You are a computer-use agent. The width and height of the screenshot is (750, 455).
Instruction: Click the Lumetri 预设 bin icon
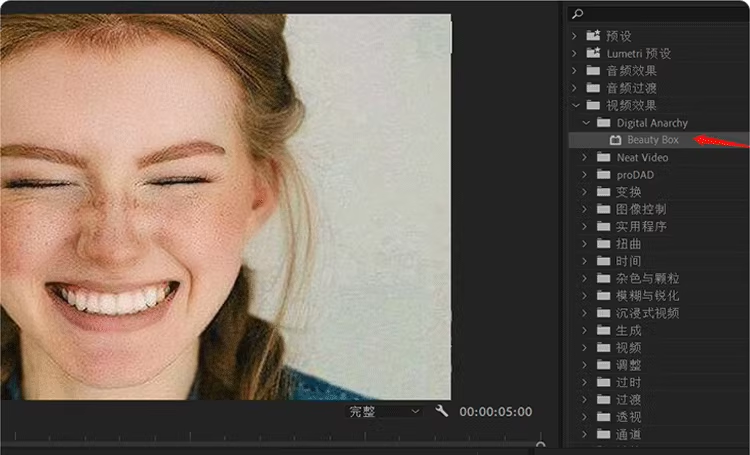pyautogui.click(x=594, y=53)
